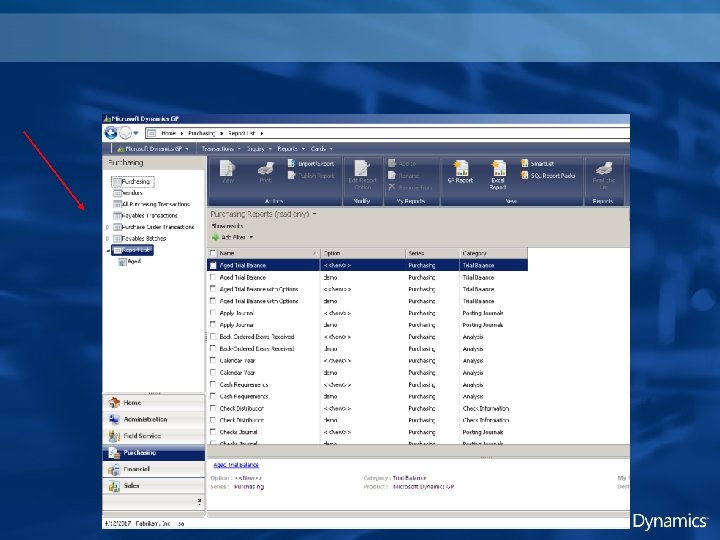Check Apply Journal row with demo option
720x540 pixels.
point(213,325)
